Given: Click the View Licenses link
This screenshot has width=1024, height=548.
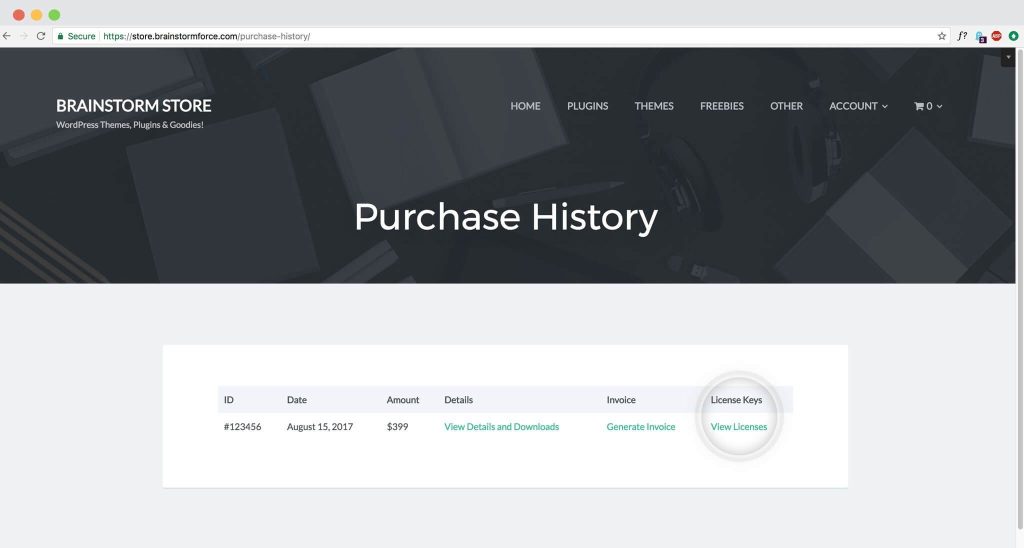Looking at the screenshot, I should 739,427.
